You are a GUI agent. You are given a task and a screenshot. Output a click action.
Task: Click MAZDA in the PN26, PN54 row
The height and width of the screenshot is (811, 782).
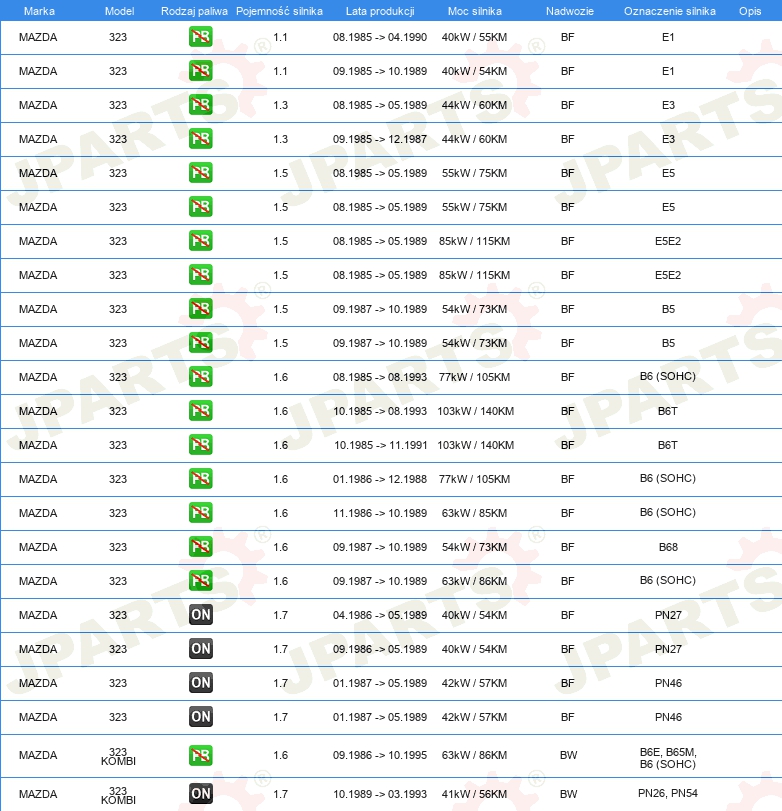click(x=38, y=794)
